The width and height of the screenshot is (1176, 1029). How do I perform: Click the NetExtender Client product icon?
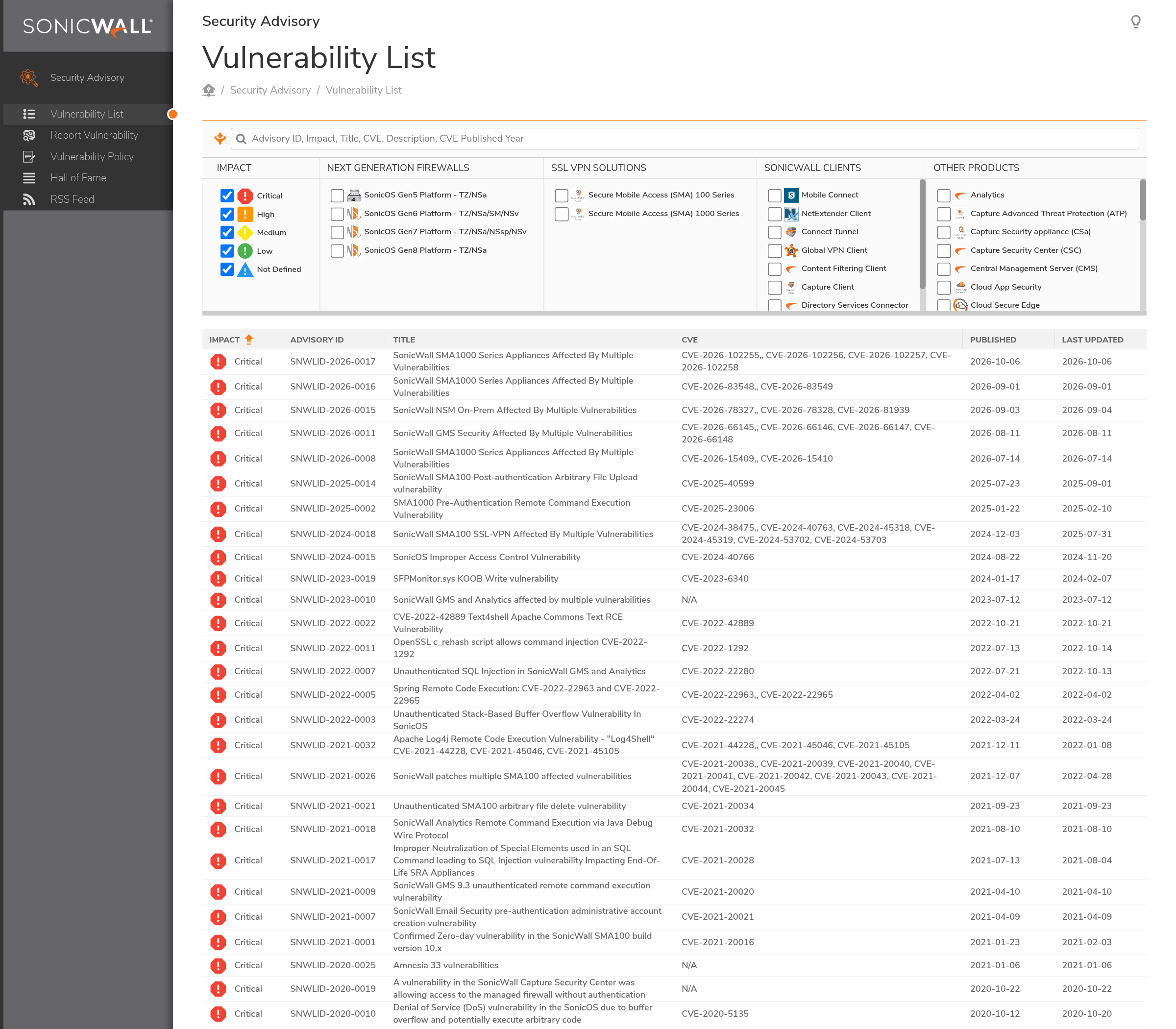coord(791,214)
